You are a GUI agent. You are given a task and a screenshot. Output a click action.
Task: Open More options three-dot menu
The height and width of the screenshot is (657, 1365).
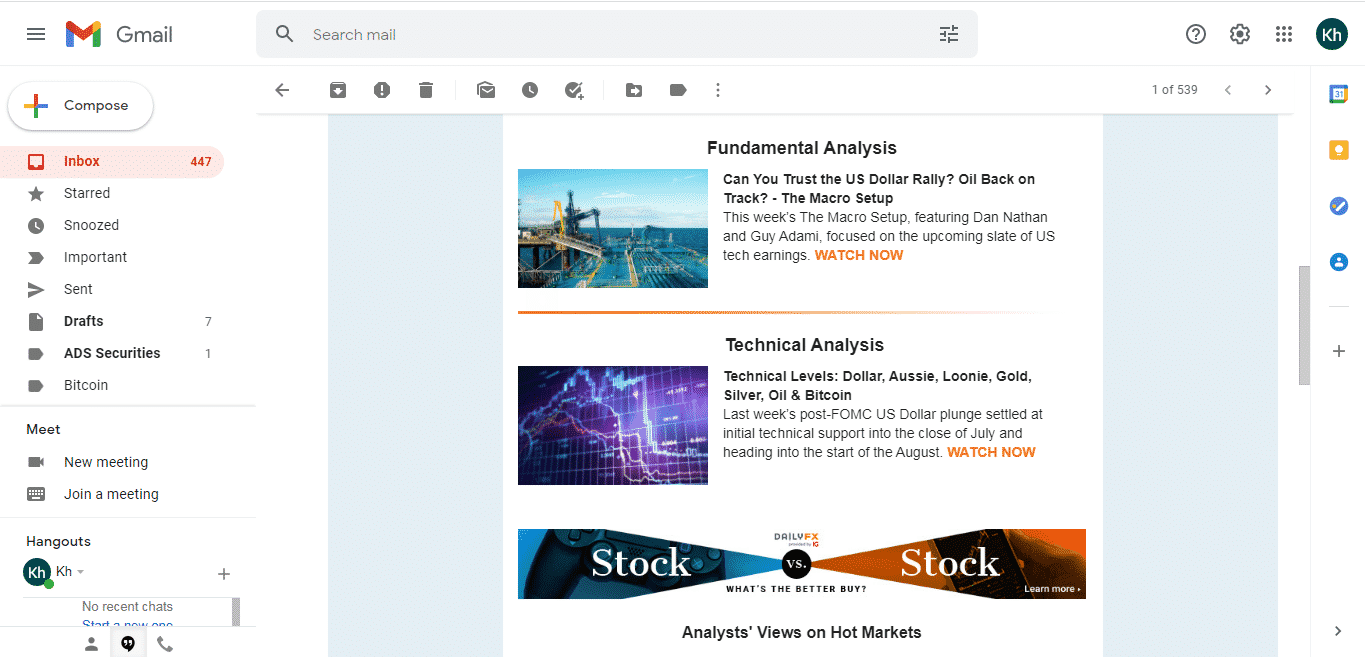(x=718, y=90)
